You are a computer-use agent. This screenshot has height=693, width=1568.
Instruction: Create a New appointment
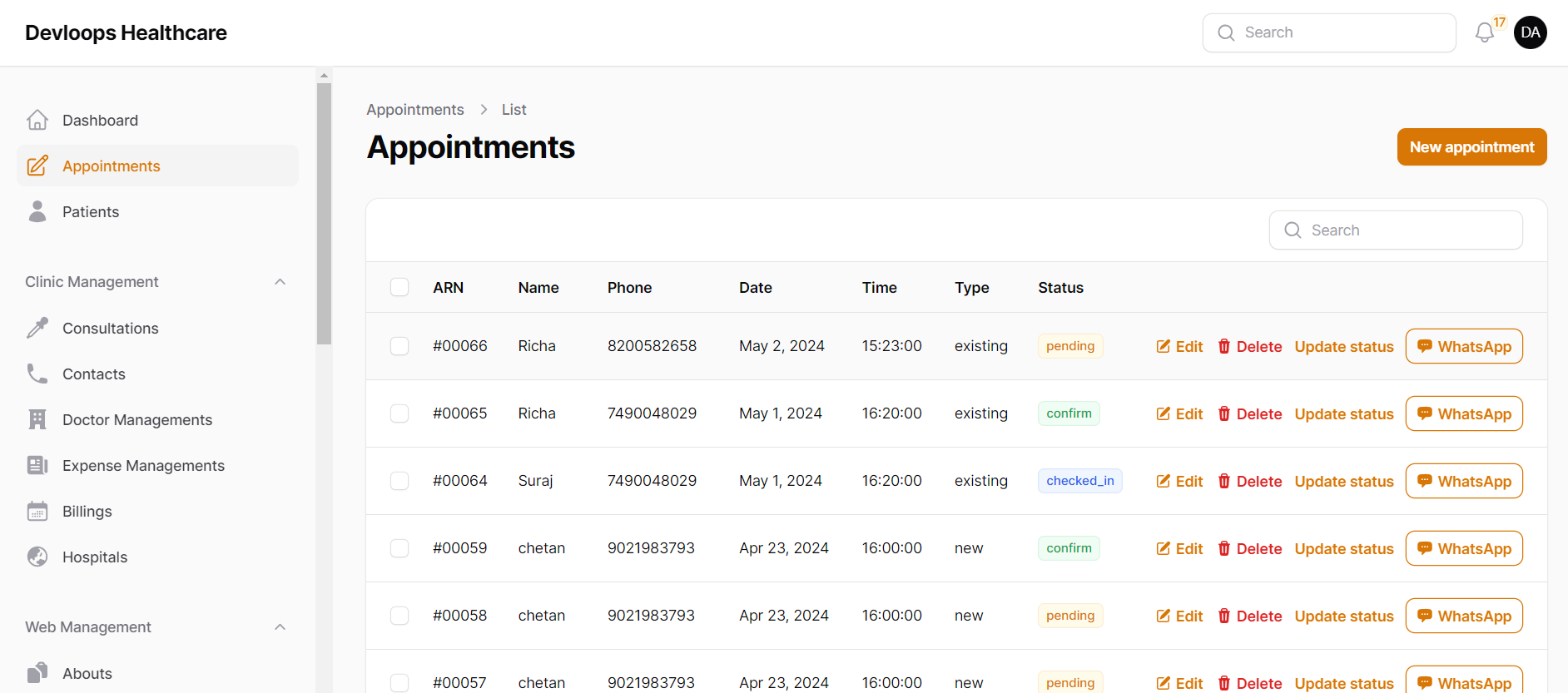[x=1471, y=147]
